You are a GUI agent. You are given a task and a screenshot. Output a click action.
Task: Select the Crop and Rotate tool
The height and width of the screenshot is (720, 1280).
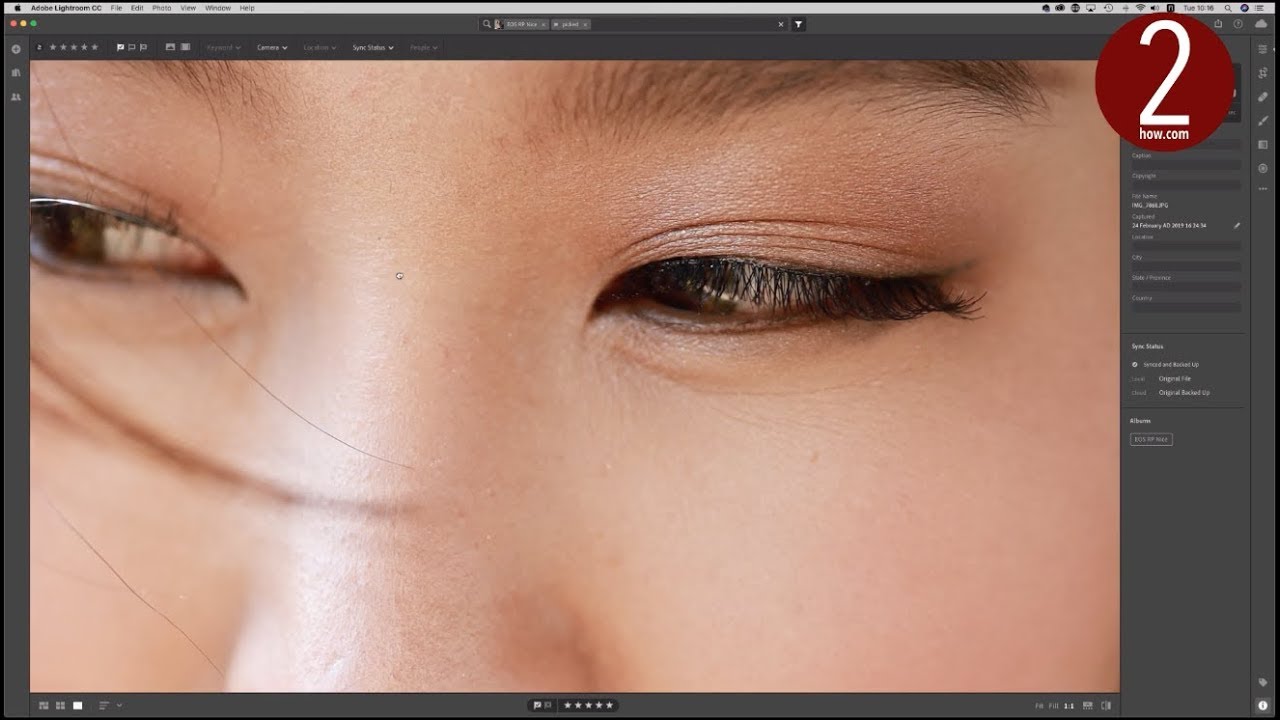point(1263,73)
